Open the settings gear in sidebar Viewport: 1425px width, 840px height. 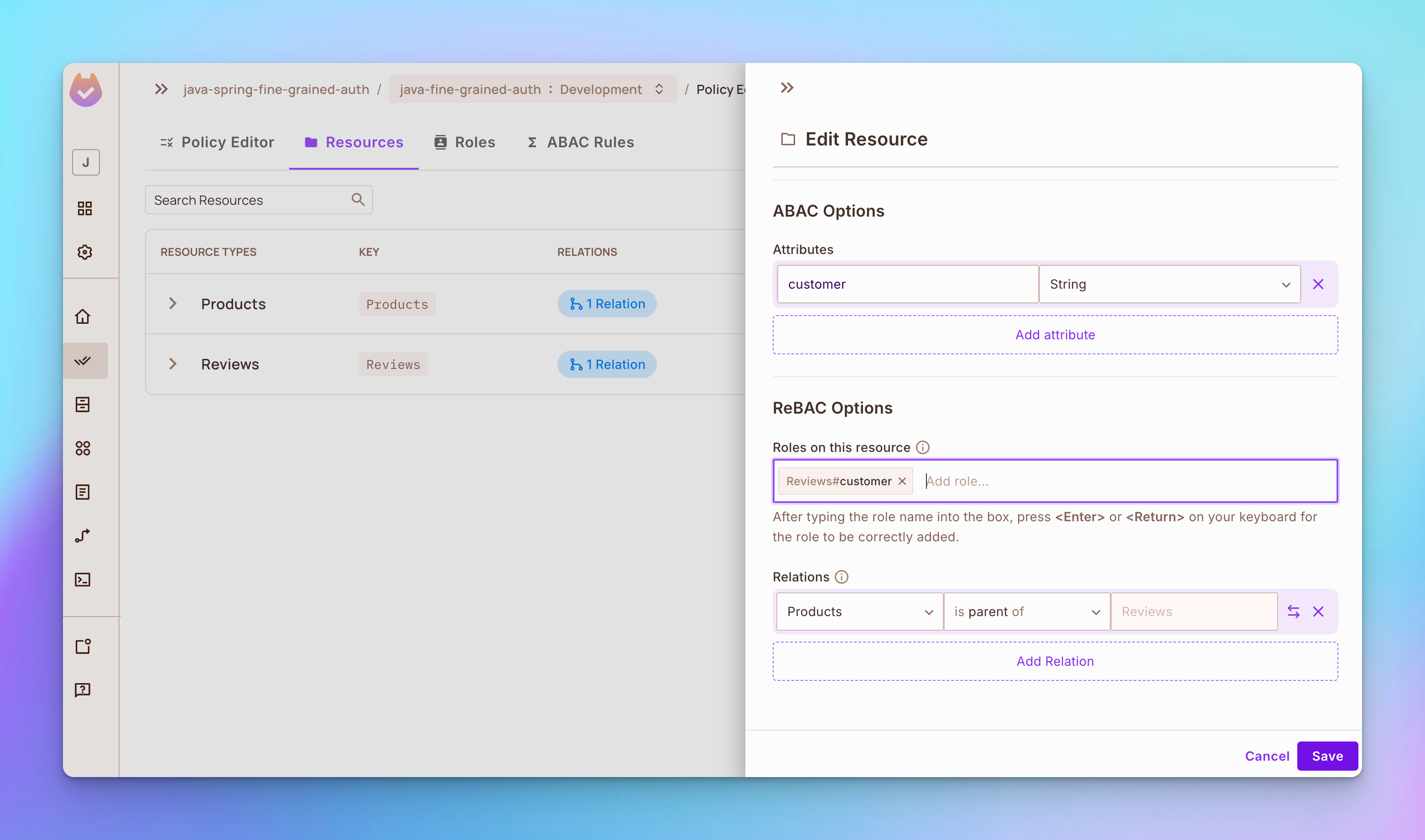point(85,252)
